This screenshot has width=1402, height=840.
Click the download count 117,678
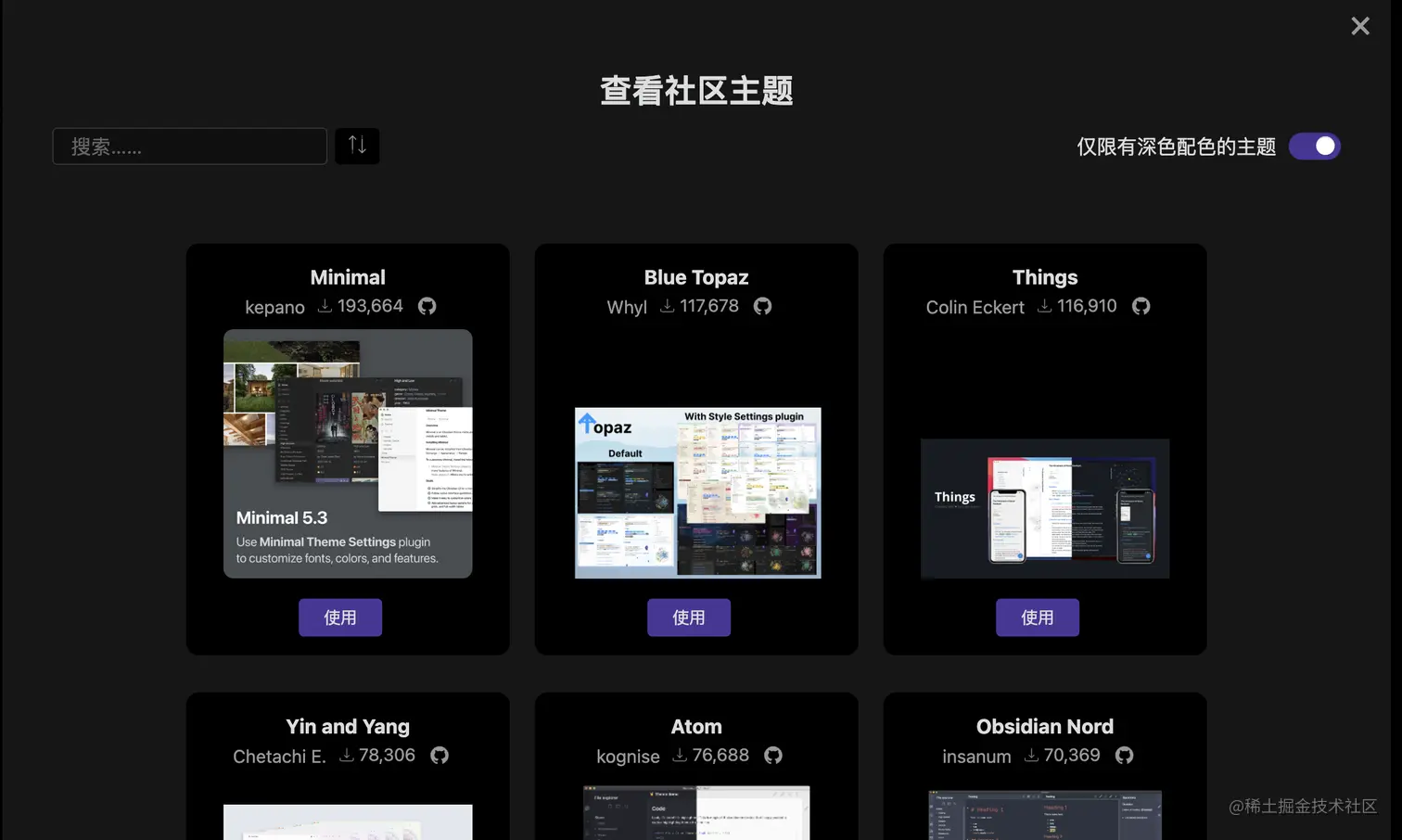(709, 306)
